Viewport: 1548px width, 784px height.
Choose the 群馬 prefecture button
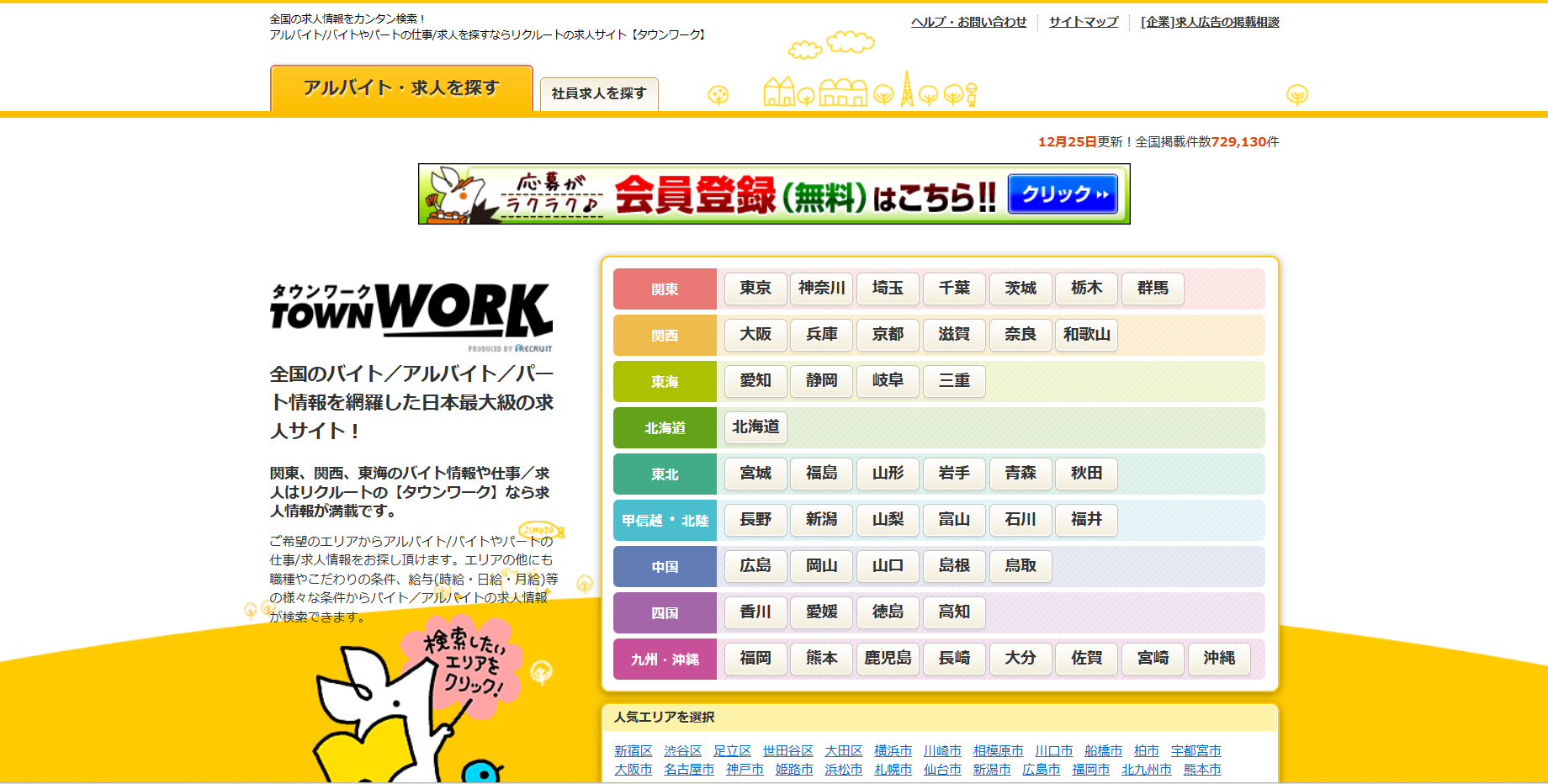click(x=1153, y=289)
